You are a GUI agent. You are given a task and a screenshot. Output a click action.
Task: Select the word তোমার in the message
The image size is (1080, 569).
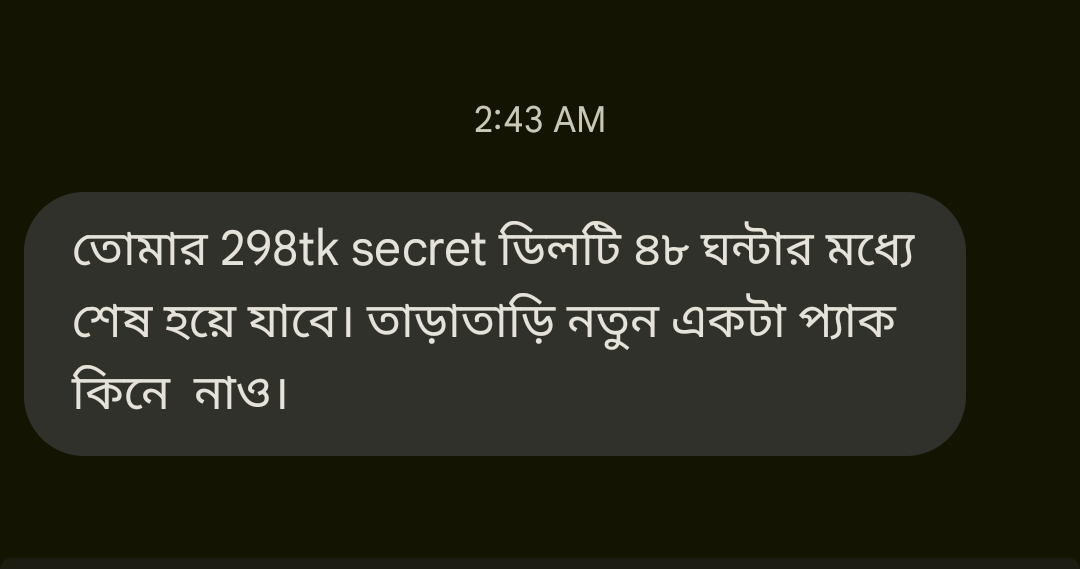coord(140,247)
